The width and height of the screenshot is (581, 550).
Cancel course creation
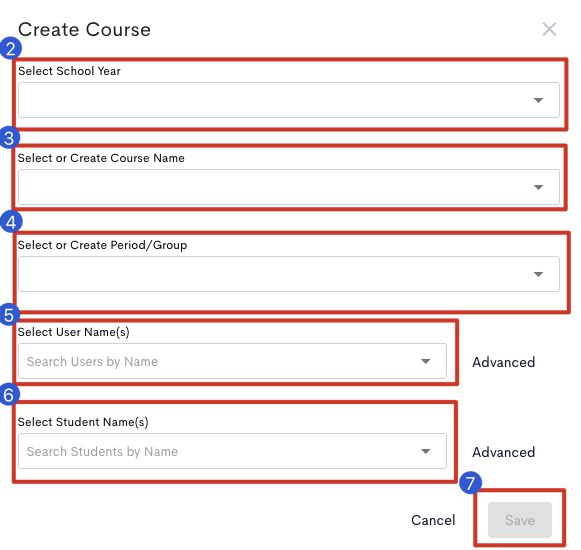(433, 520)
